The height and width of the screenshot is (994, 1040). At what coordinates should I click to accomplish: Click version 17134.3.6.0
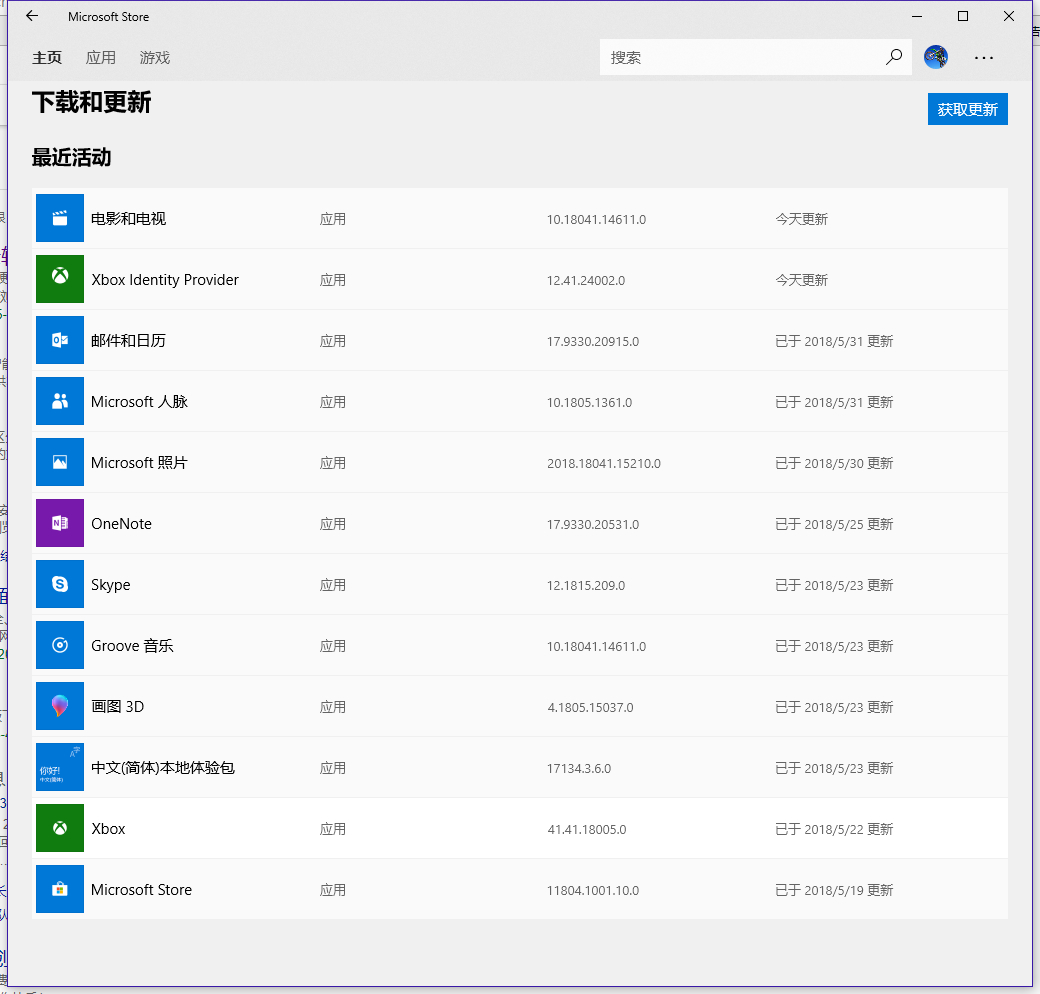[x=579, y=769]
